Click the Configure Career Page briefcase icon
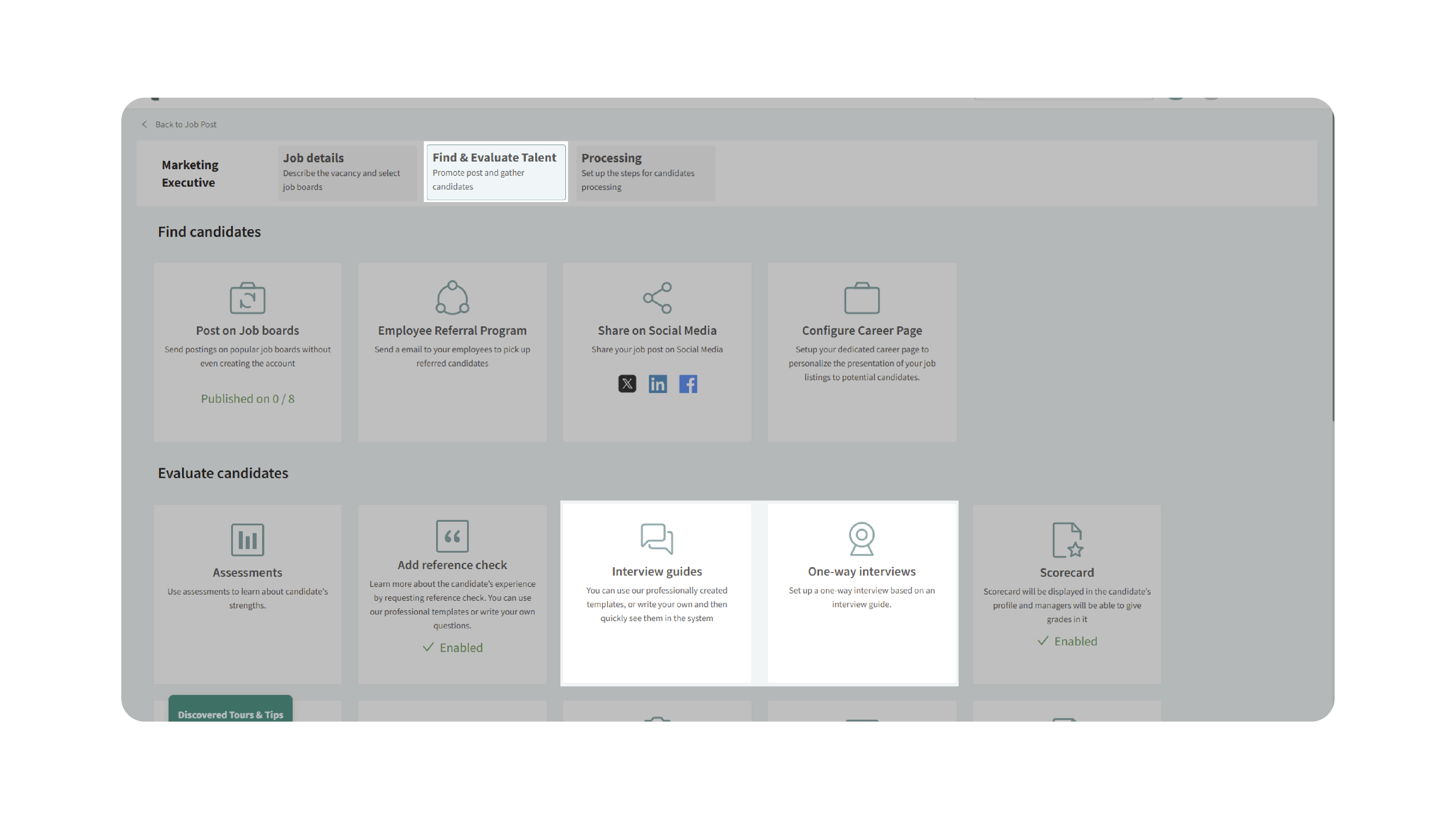Screen dimensions: 1456x819 [x=861, y=298]
